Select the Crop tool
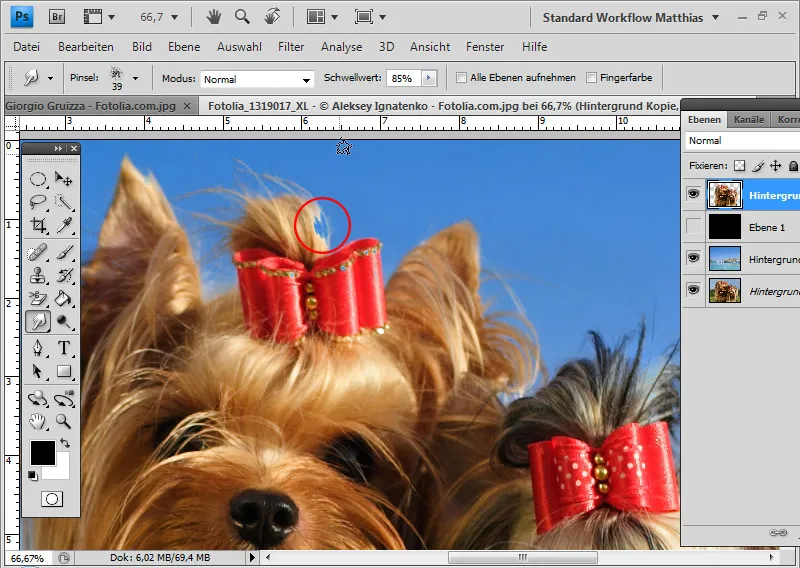Image resolution: width=800 pixels, height=568 pixels. click(38, 225)
